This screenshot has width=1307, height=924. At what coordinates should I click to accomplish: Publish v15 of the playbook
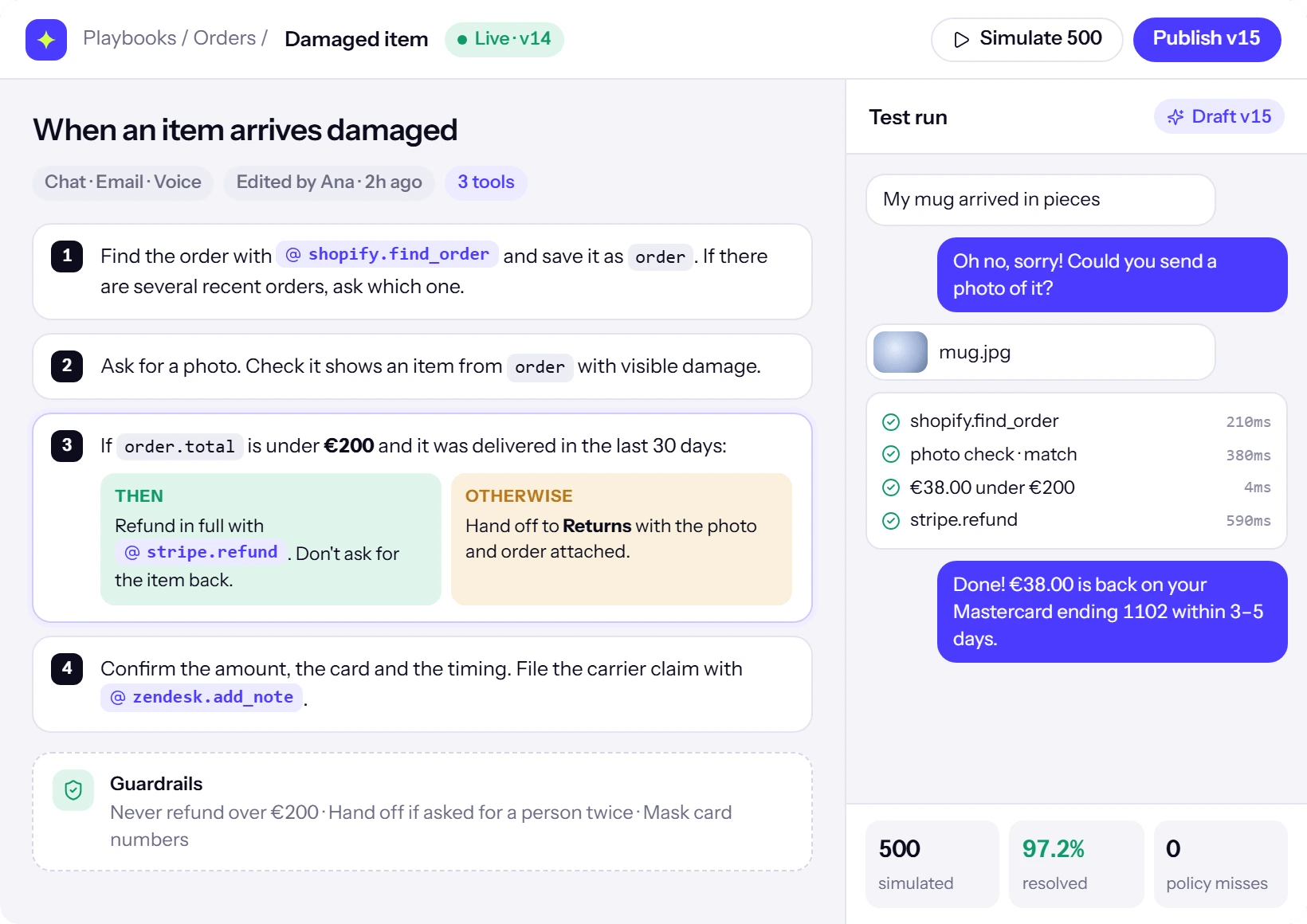tap(1207, 39)
